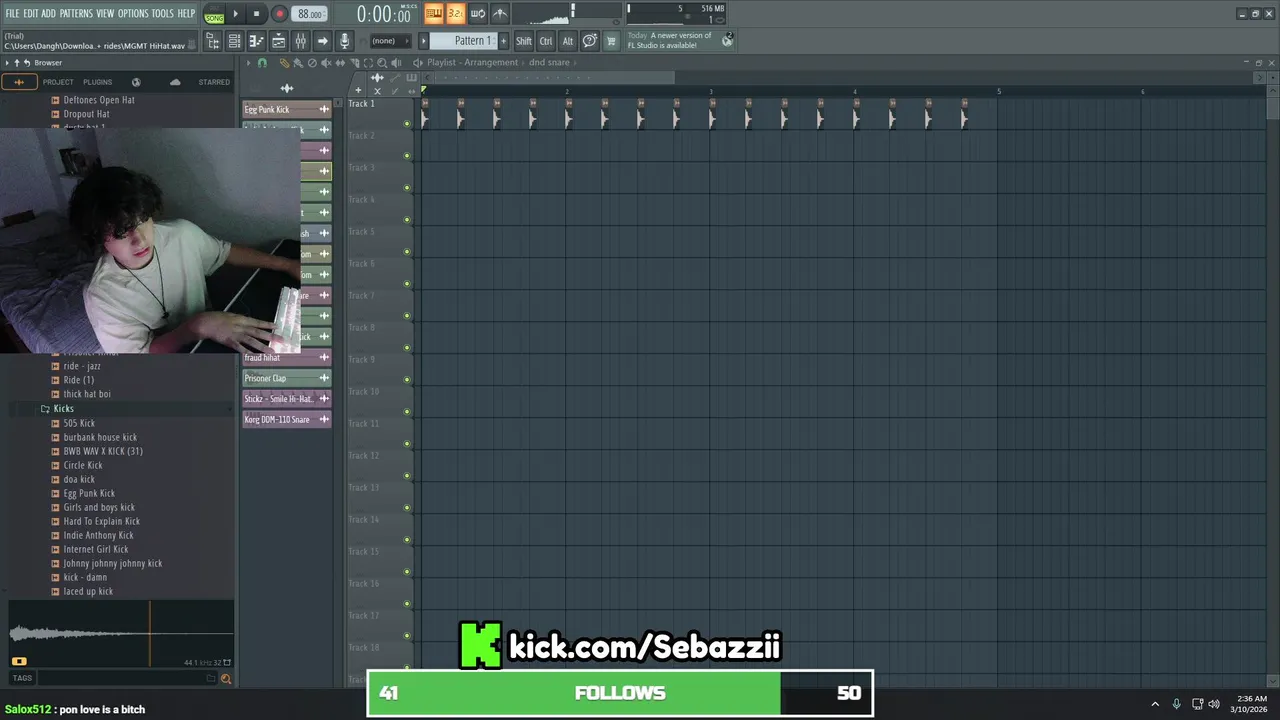Open the browser online globe tab icon
1280x720 pixels.
(x=136, y=82)
